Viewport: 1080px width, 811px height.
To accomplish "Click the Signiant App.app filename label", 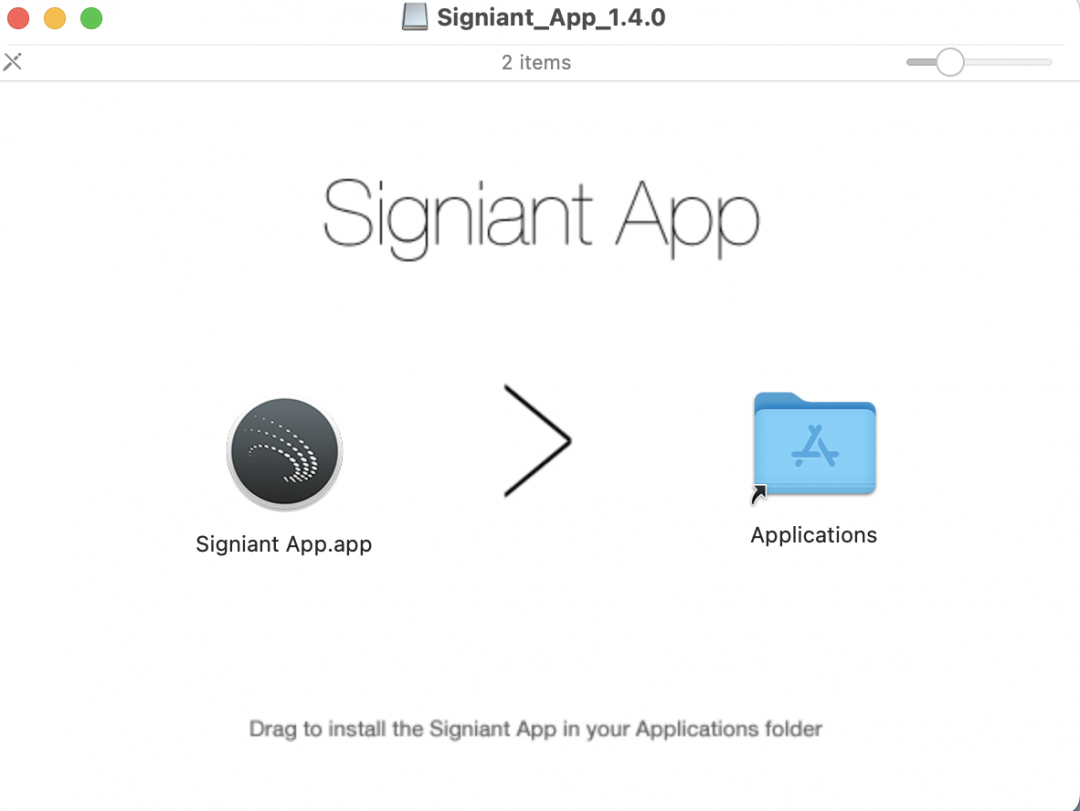I will coord(284,544).
